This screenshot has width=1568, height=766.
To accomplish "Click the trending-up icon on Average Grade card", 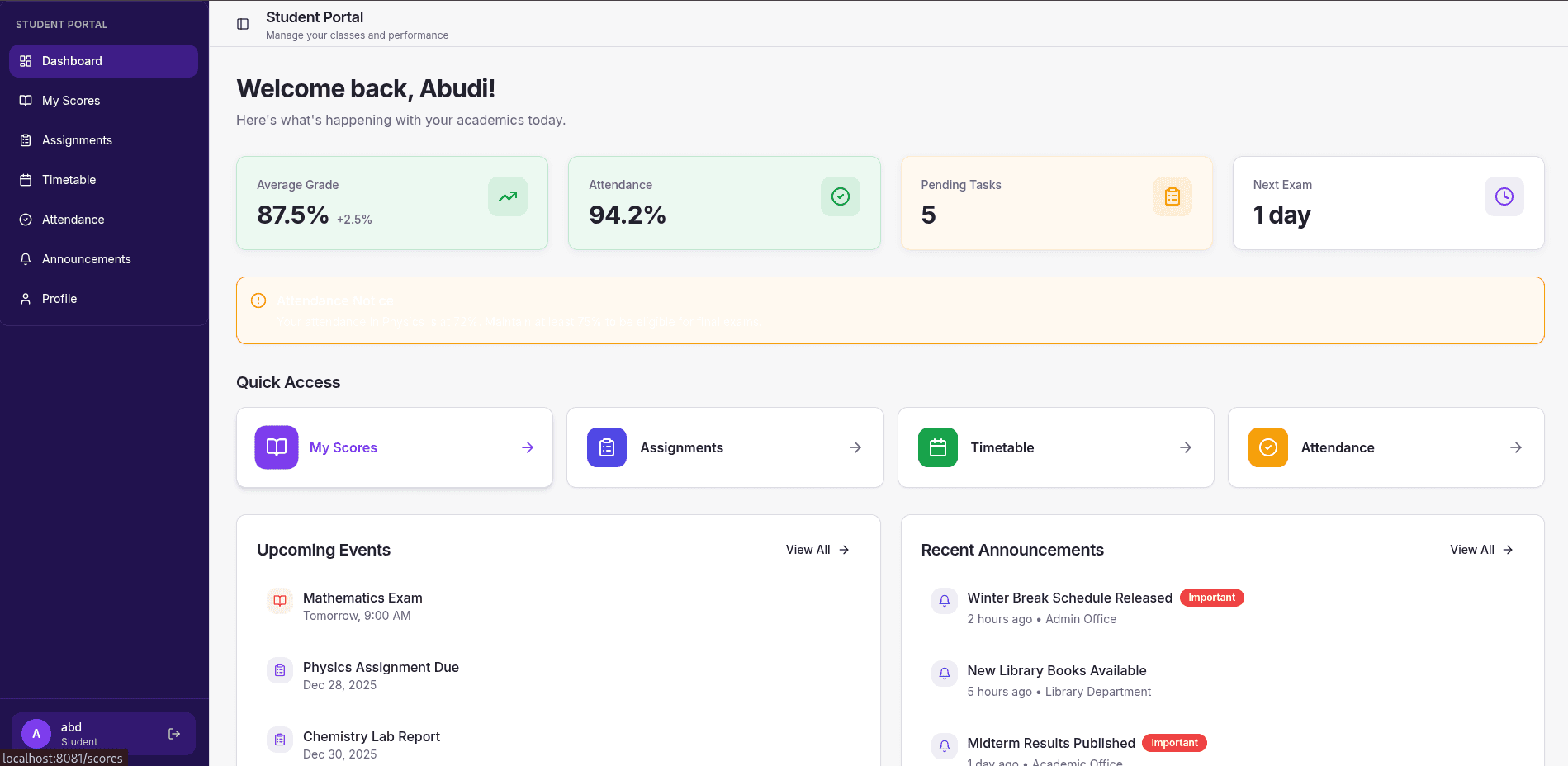I will click(508, 196).
